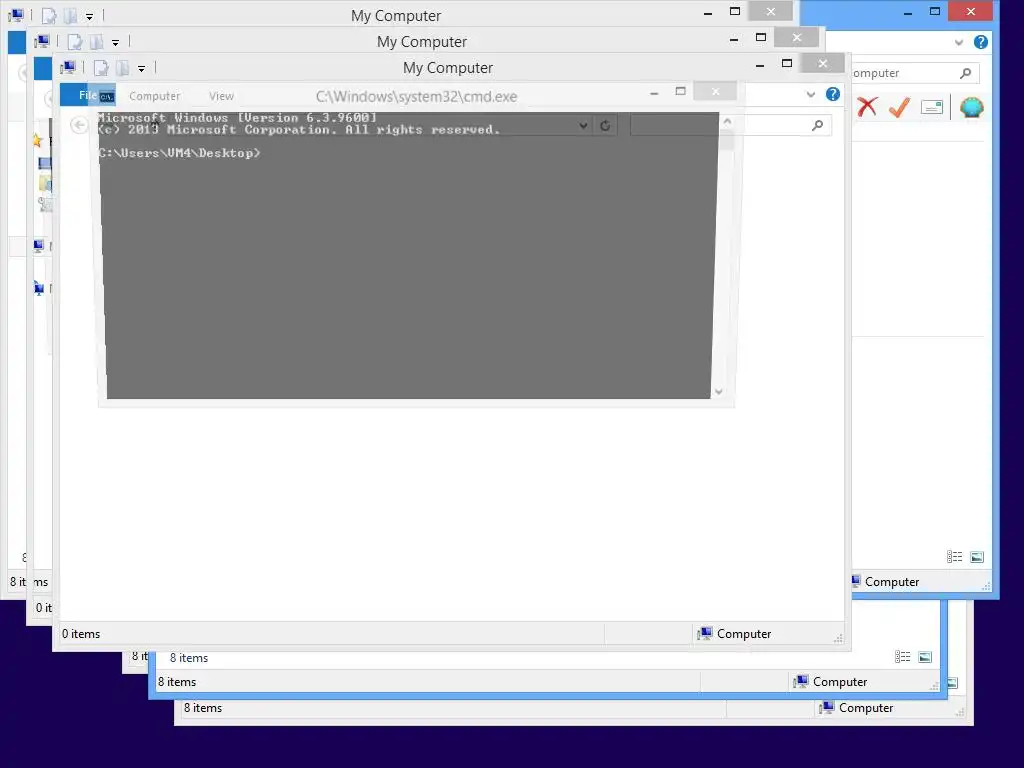This screenshot has height=768, width=1024.
Task: Open the Customize Quick Access dropdown in the frontmost My Computer title bar
Action: pyautogui.click(x=141, y=69)
